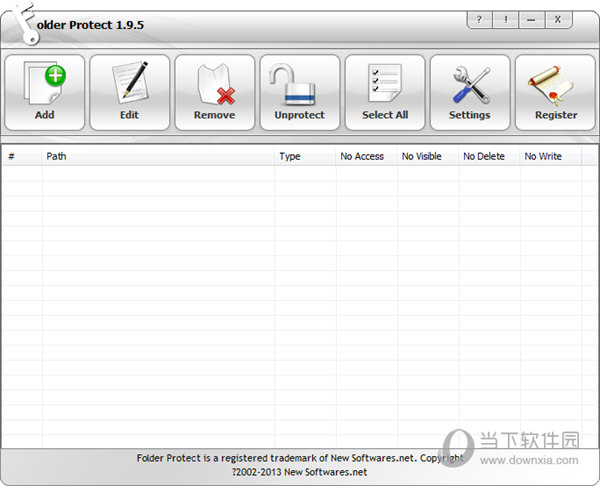Click the No Access column header
600x486 pixels.
click(367, 156)
